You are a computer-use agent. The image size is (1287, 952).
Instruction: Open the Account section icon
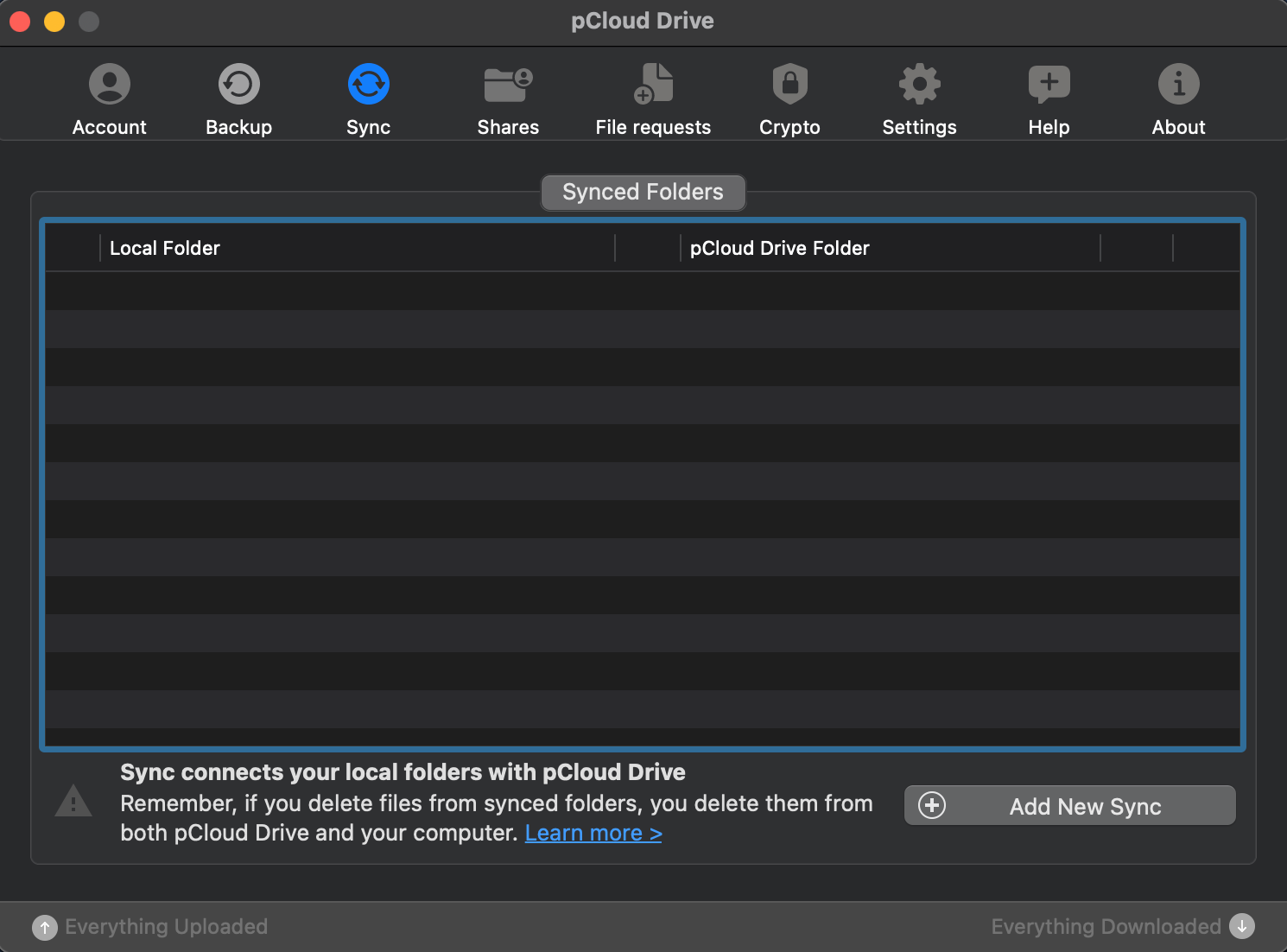pos(110,85)
